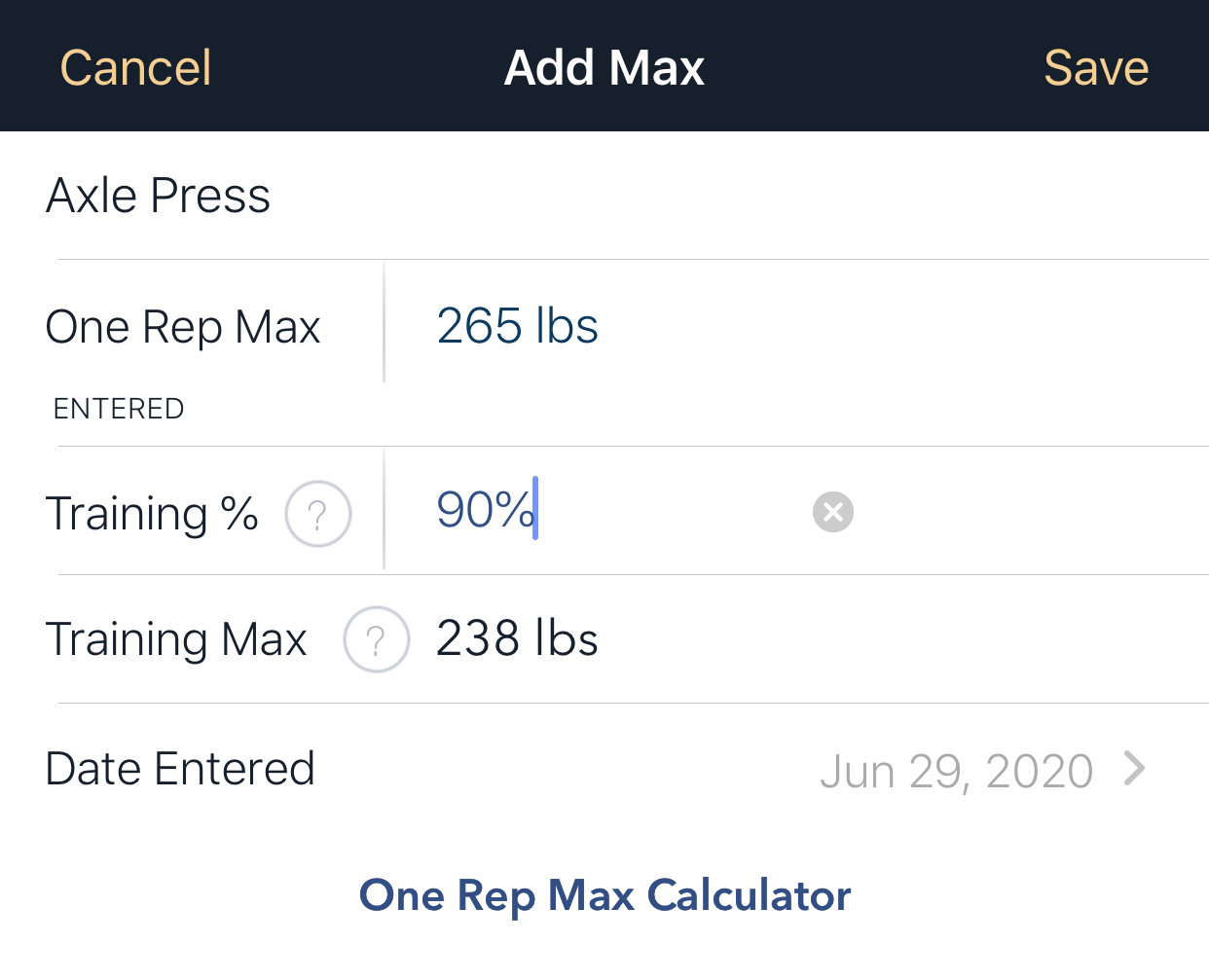Clear the Training % field using the x icon

click(x=832, y=512)
